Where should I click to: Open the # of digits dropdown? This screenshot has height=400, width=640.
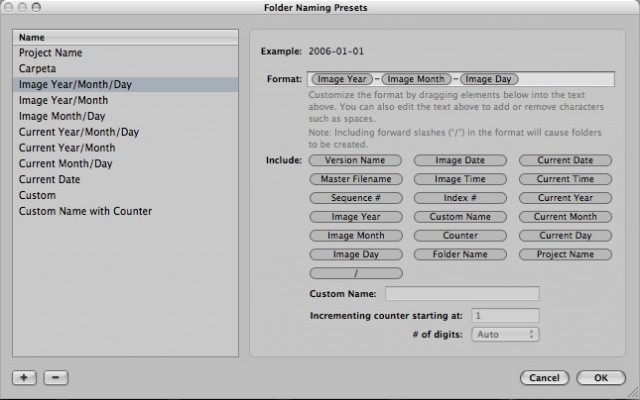click(505, 335)
